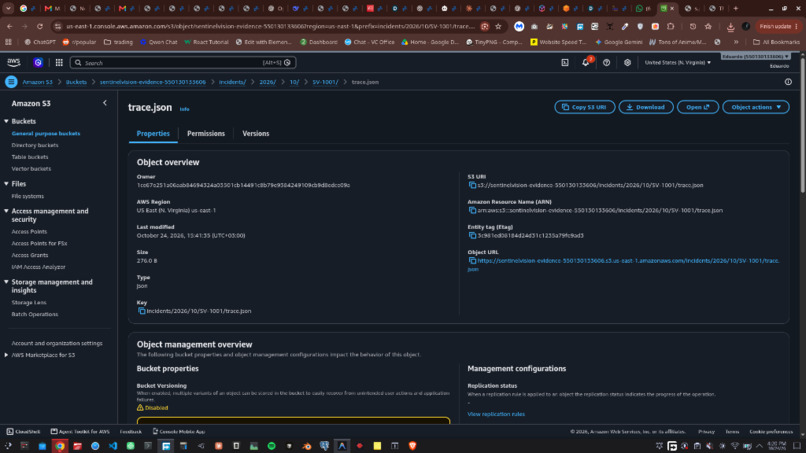The height and width of the screenshot is (453, 806).
Task: Open browser downloads icon
Action: coord(730,26)
